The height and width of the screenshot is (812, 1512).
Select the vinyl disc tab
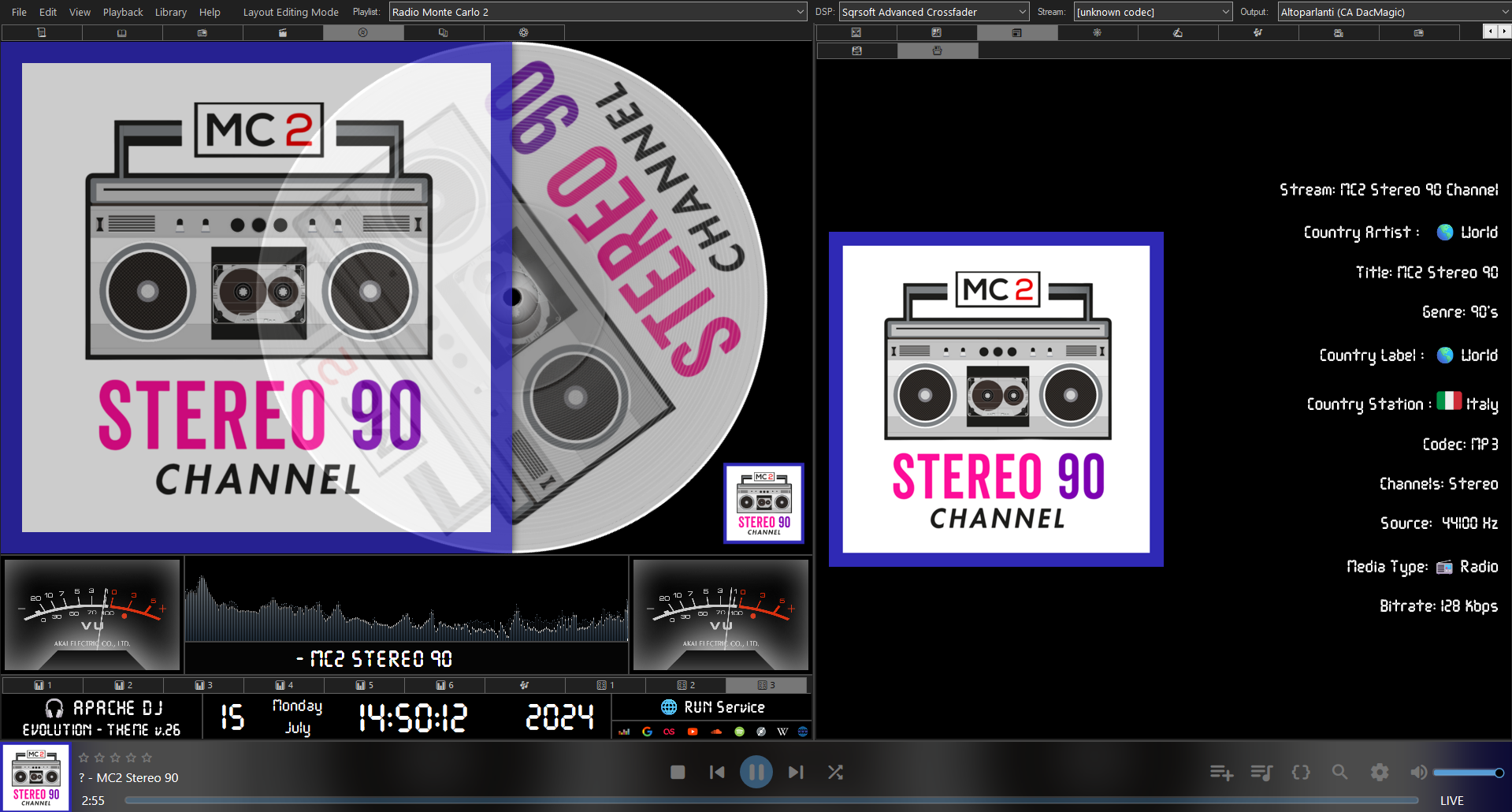[x=363, y=32]
